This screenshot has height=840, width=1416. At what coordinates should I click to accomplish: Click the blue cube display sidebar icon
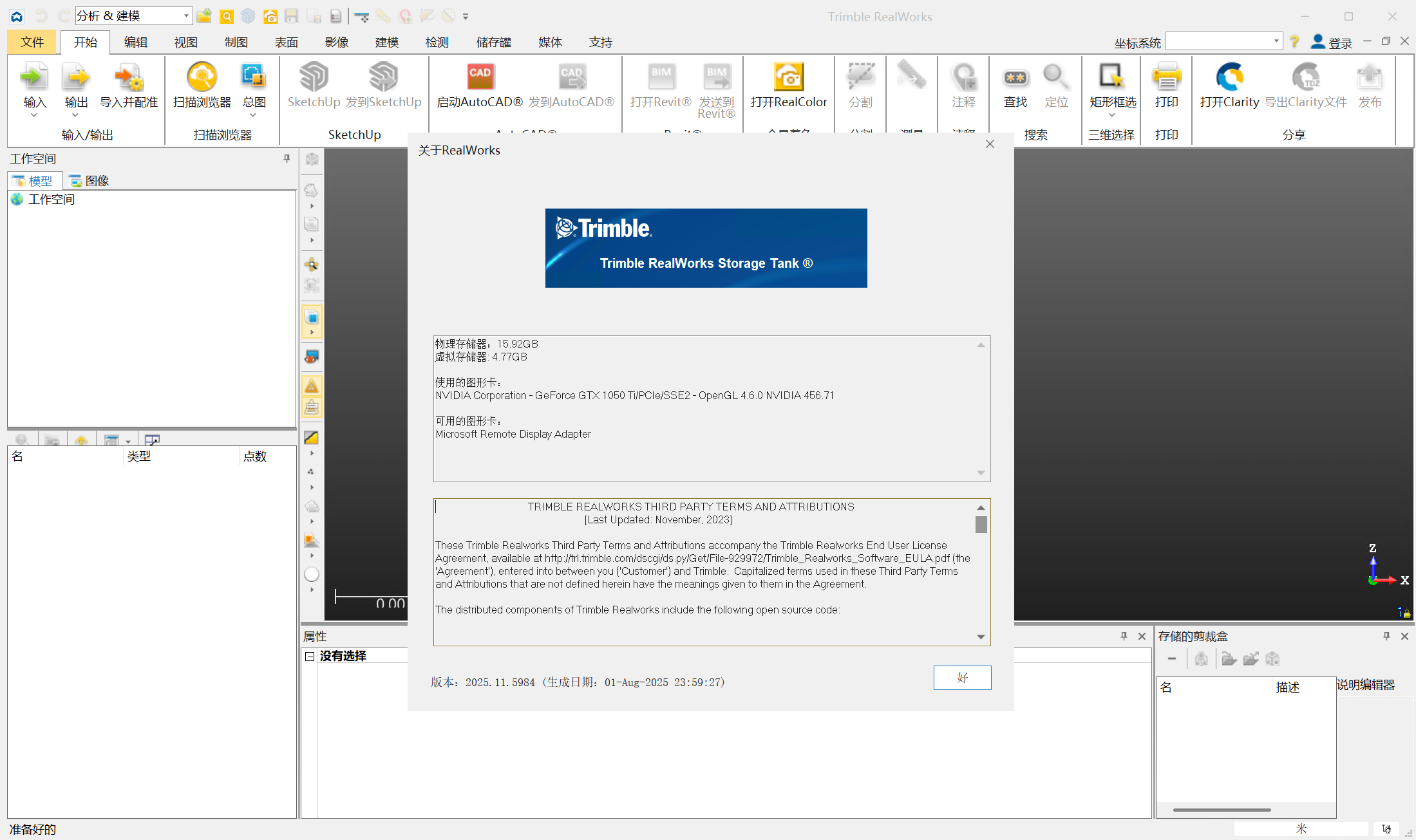[312, 317]
